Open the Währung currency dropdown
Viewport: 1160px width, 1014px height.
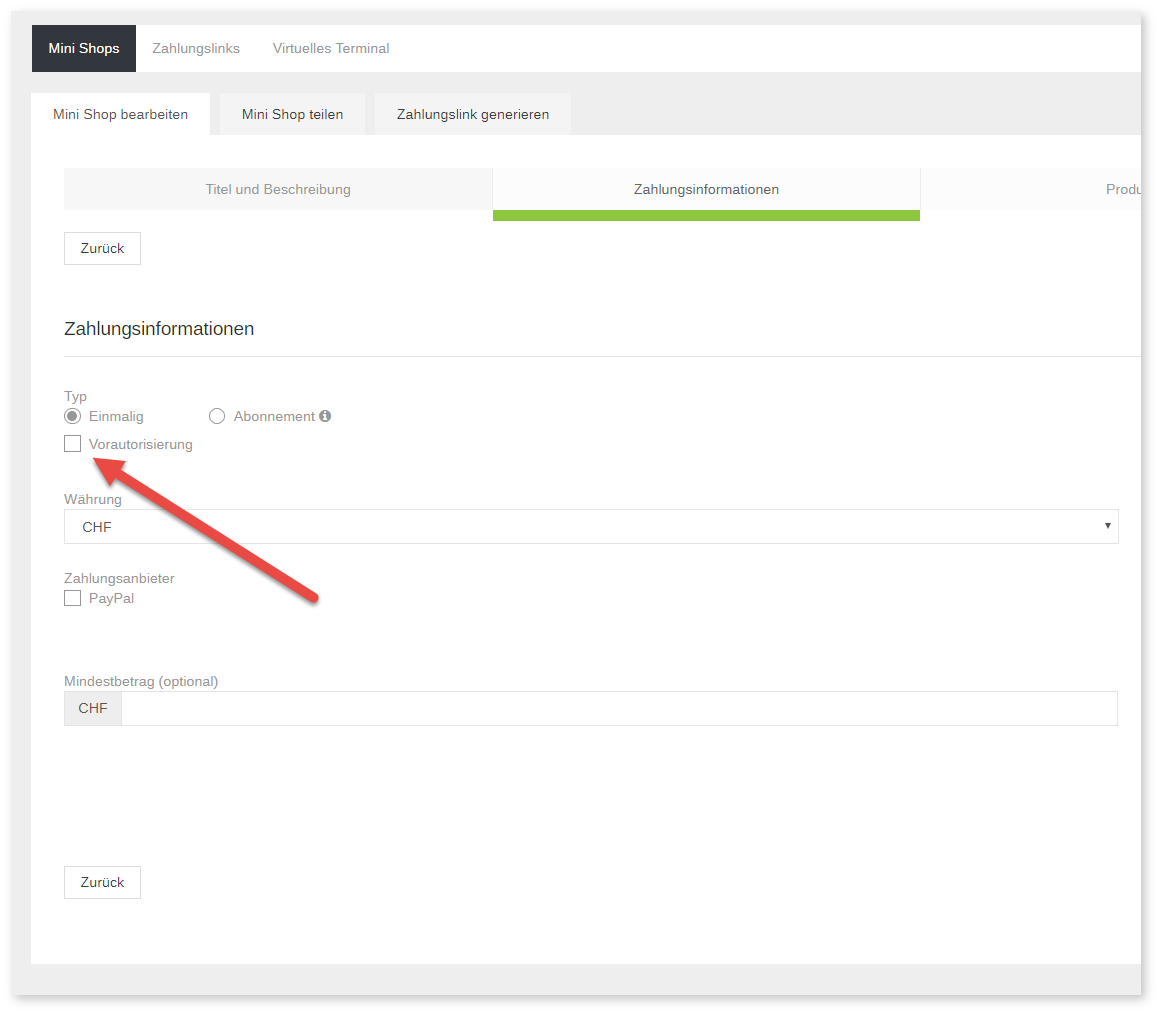coord(590,527)
